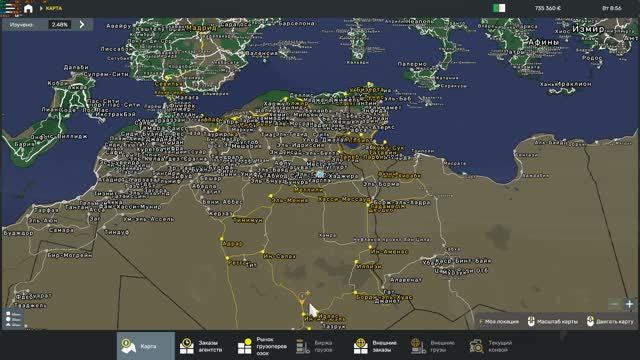Go to the home screen icon
Screen dimensions: 640x360
[x=28, y=8]
